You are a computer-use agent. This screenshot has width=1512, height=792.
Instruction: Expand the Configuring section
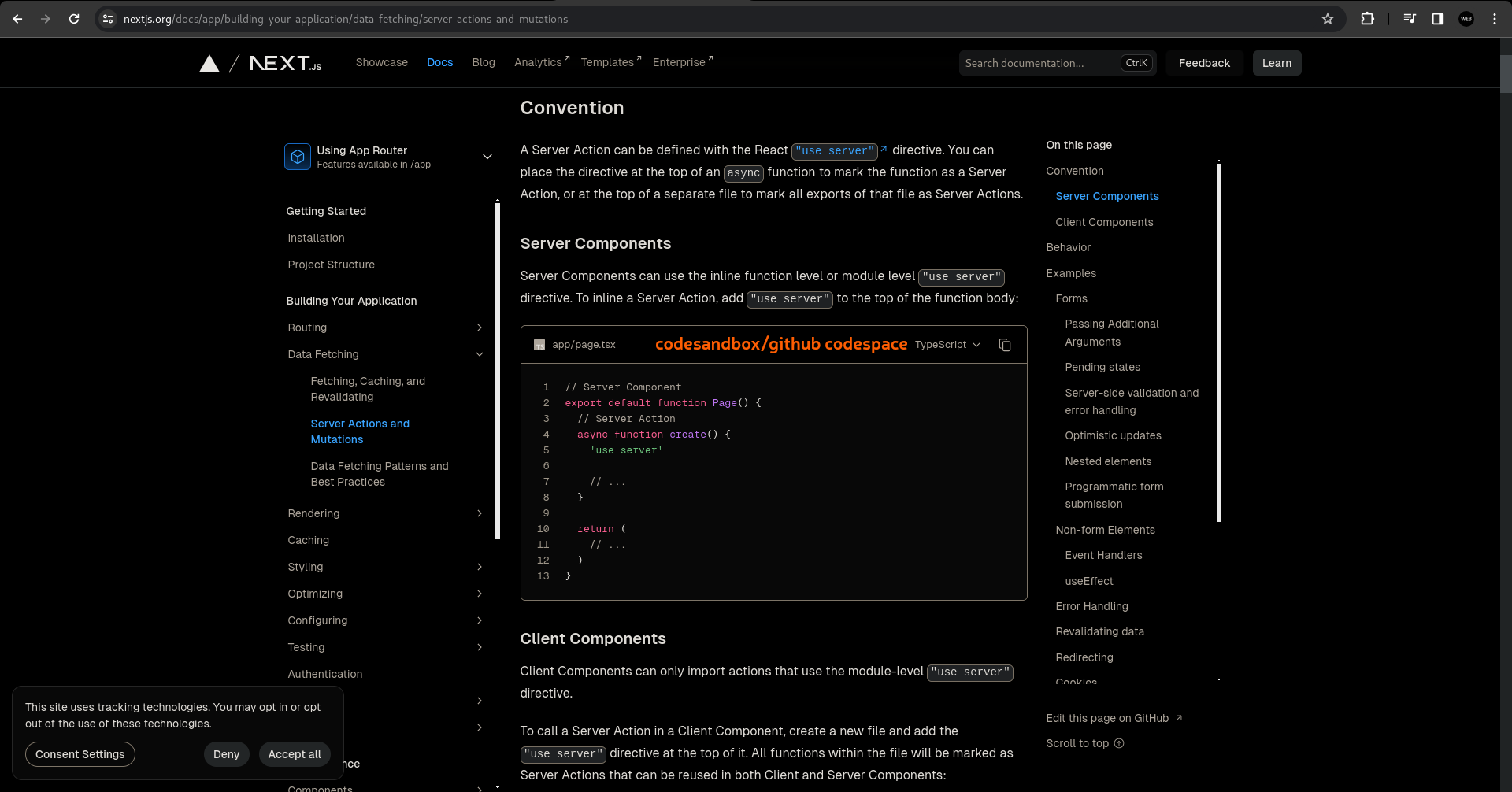(x=480, y=620)
